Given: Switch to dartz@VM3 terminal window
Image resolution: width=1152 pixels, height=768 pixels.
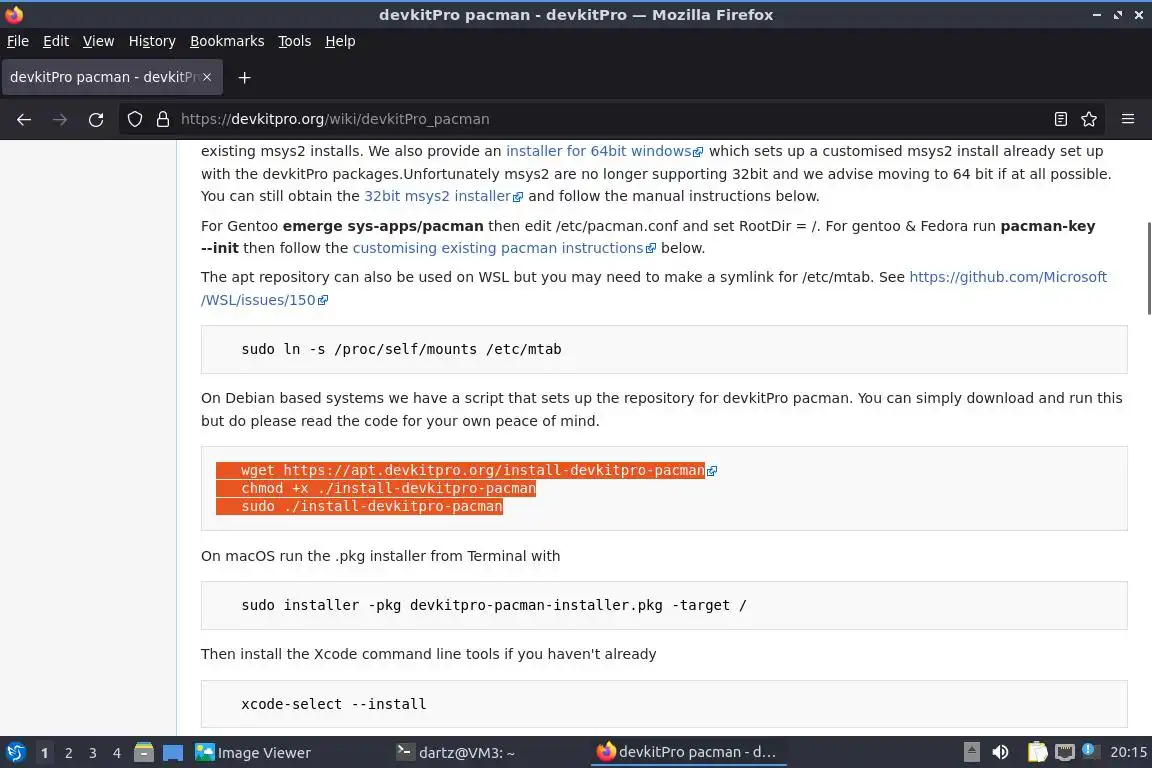Looking at the screenshot, I should coord(456,753).
